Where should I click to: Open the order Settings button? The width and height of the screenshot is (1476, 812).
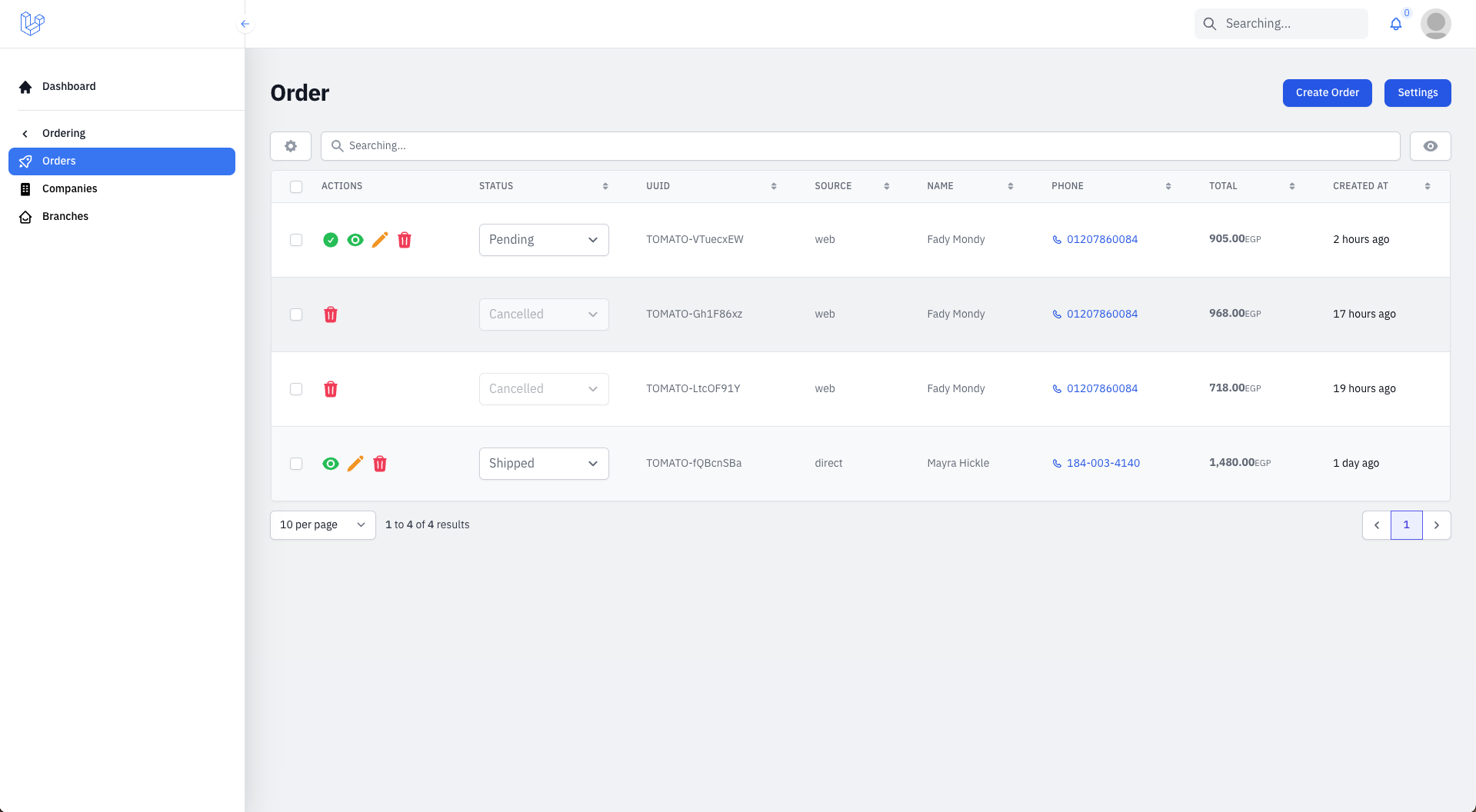(1418, 93)
